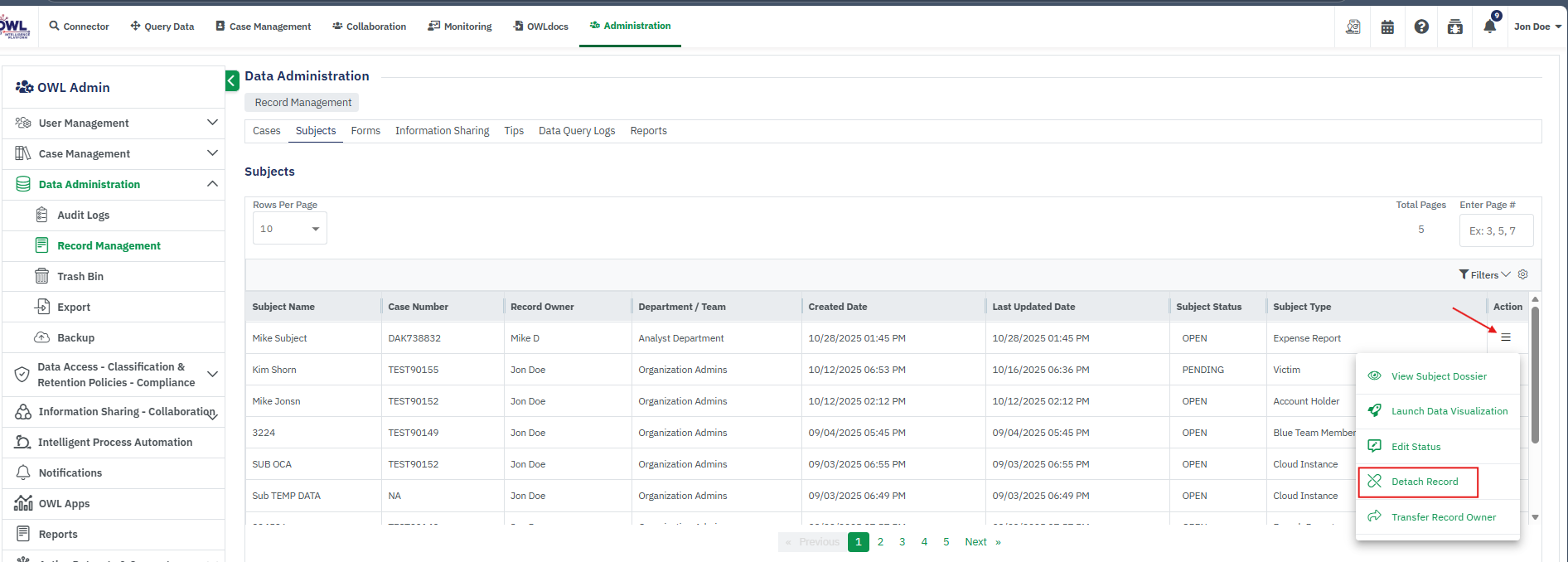
Task: Choose Detach Record from context menu
Action: [1424, 482]
